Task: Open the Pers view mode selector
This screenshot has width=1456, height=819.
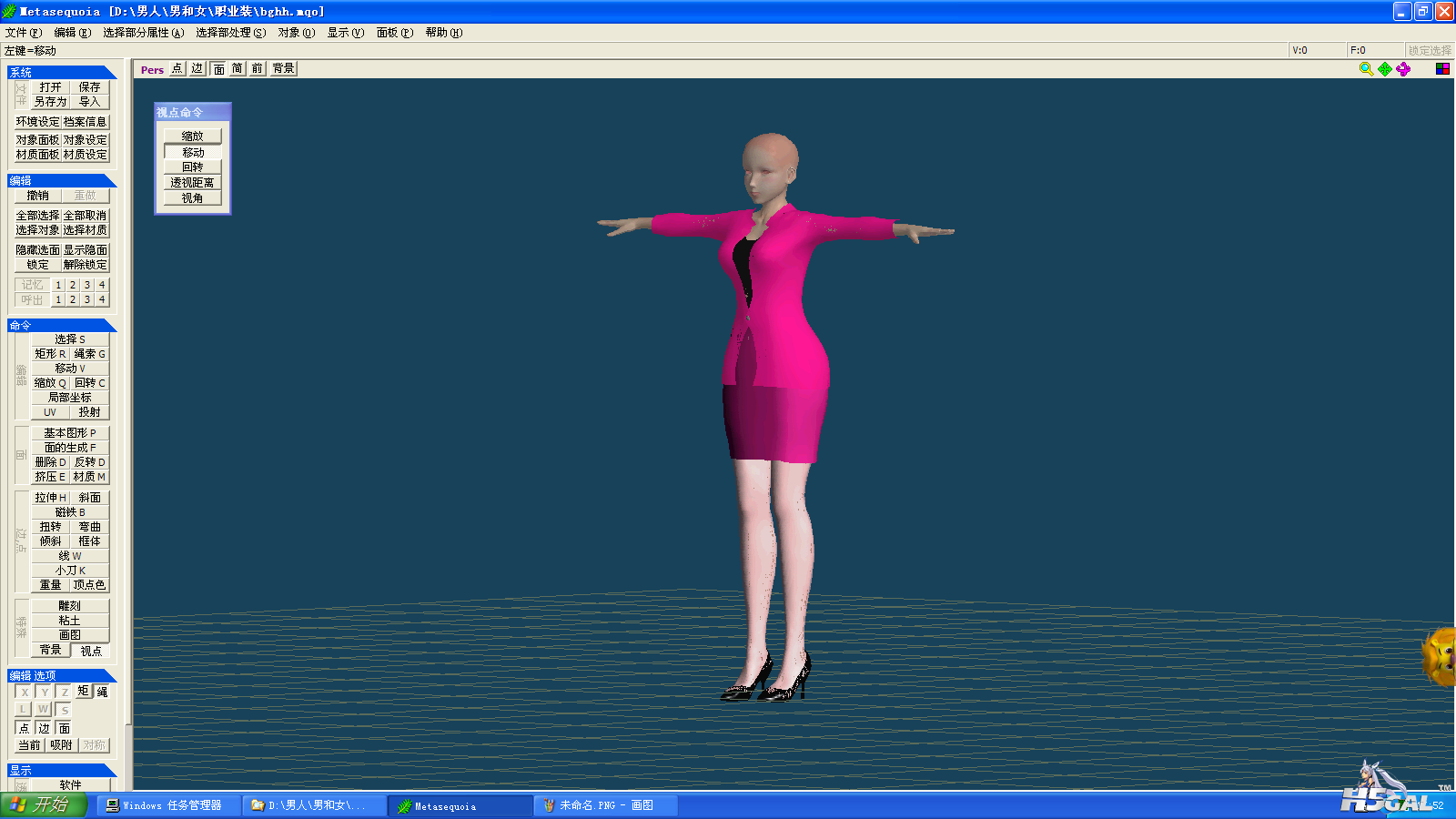Action: 152,69
